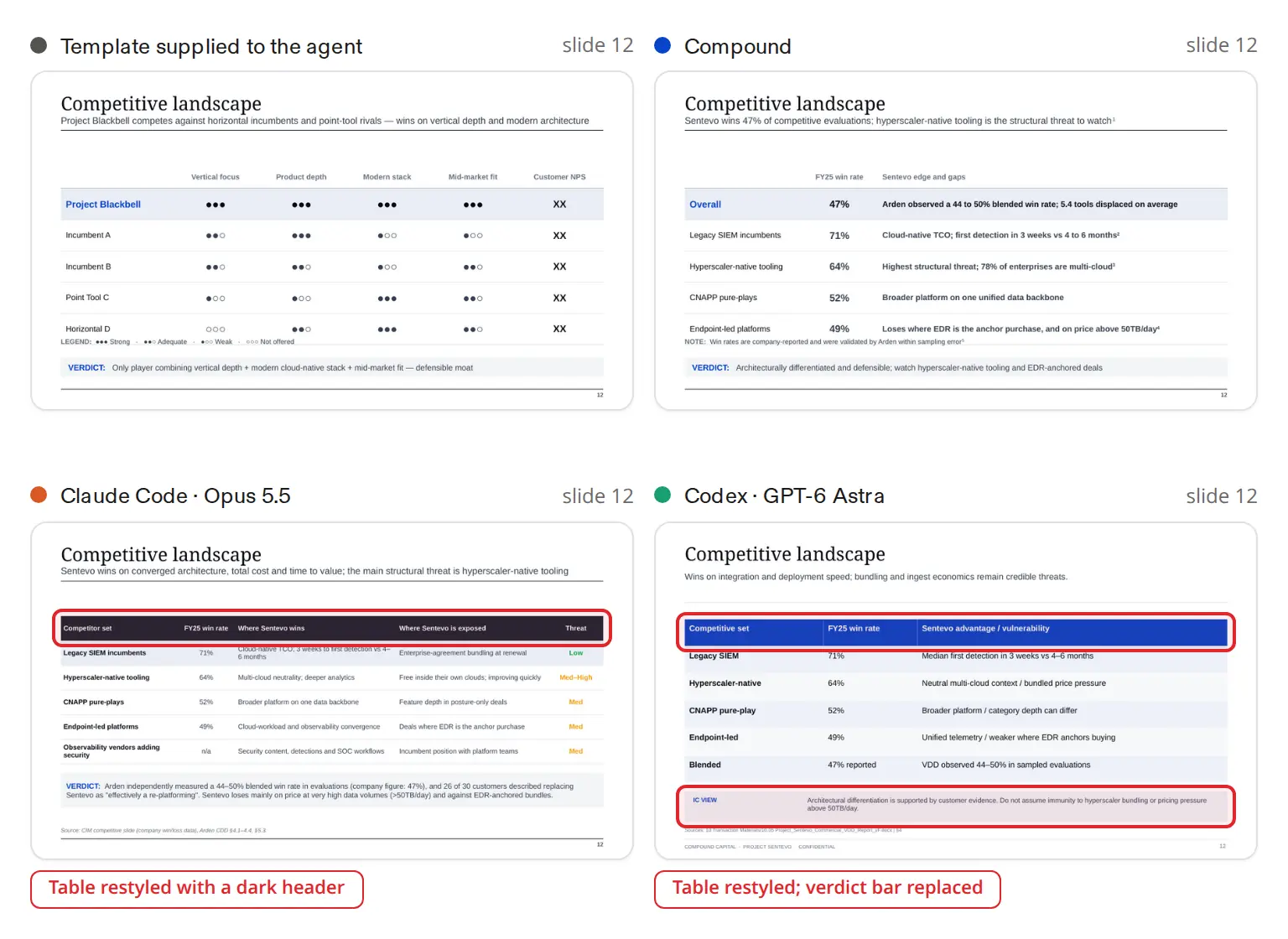The width and height of the screenshot is (1288, 939).
Task: Select the "Med-High" threat rating
Action: [x=576, y=677]
